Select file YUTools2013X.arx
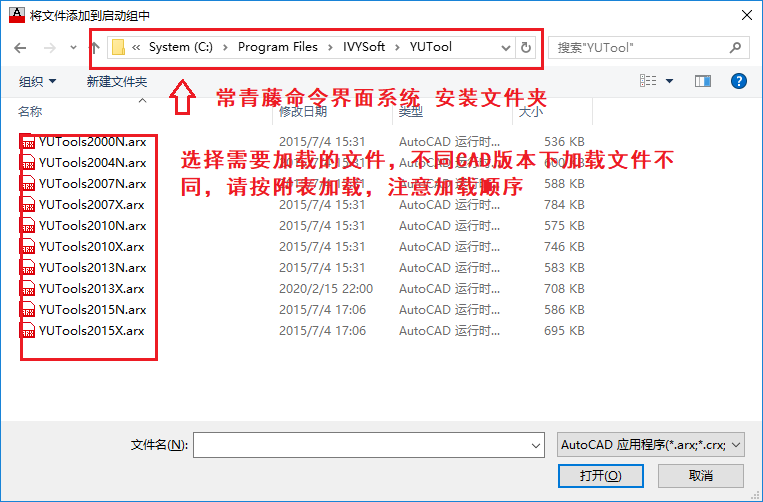Viewport: 763px width, 502px height. 91,288
